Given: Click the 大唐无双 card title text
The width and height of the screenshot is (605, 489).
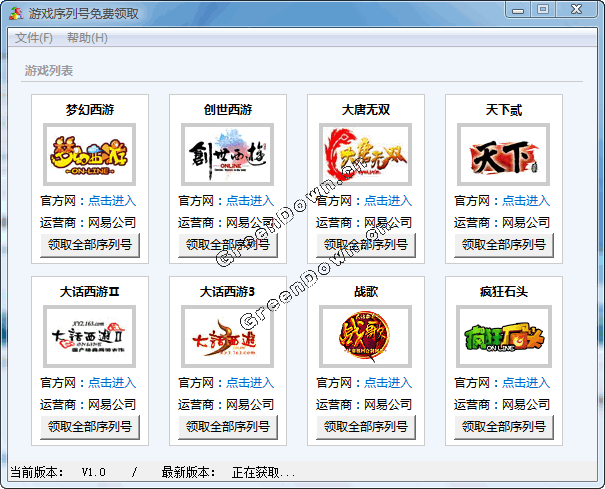Looking at the screenshot, I should 366,110.
